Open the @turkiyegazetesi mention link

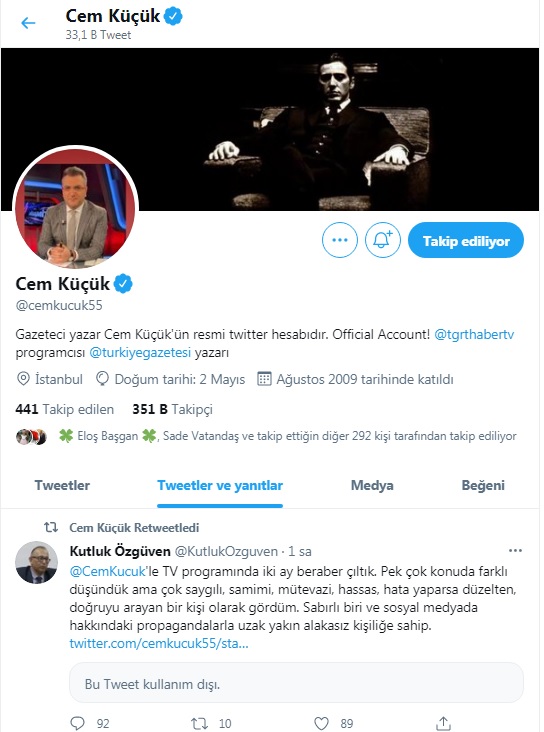(x=140, y=352)
